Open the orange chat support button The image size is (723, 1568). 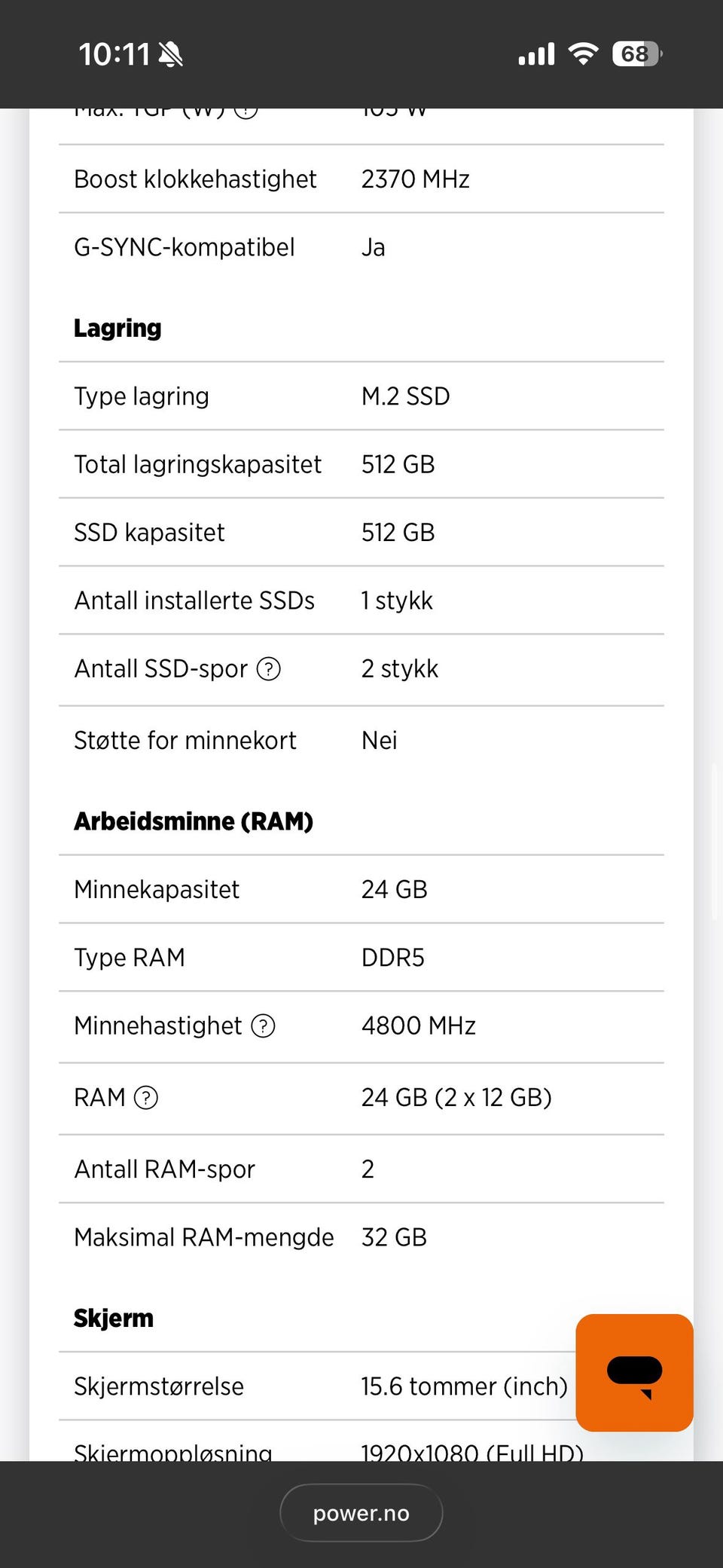(x=634, y=1372)
